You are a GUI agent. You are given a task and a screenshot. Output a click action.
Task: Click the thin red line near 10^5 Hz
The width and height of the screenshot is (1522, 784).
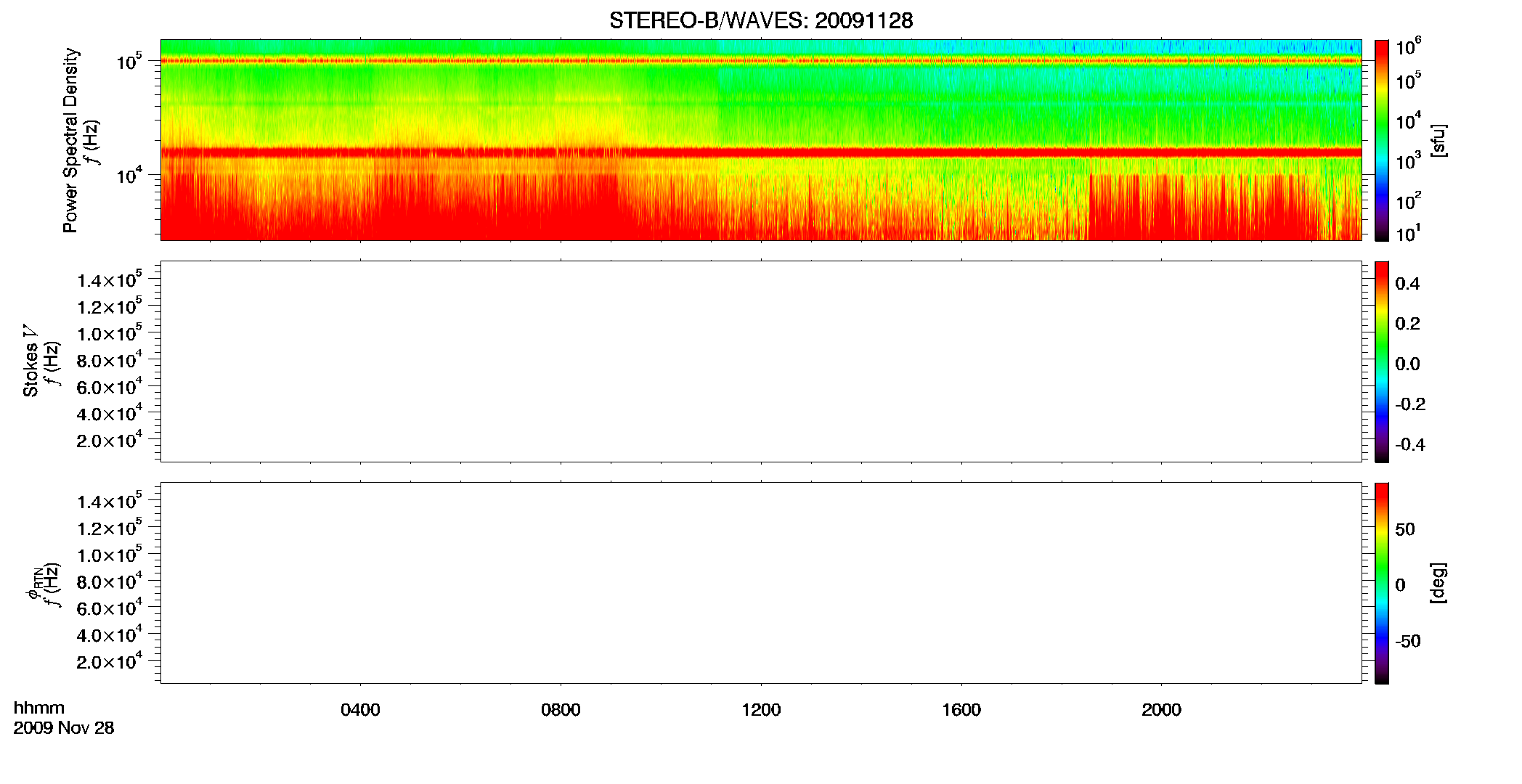click(761, 61)
